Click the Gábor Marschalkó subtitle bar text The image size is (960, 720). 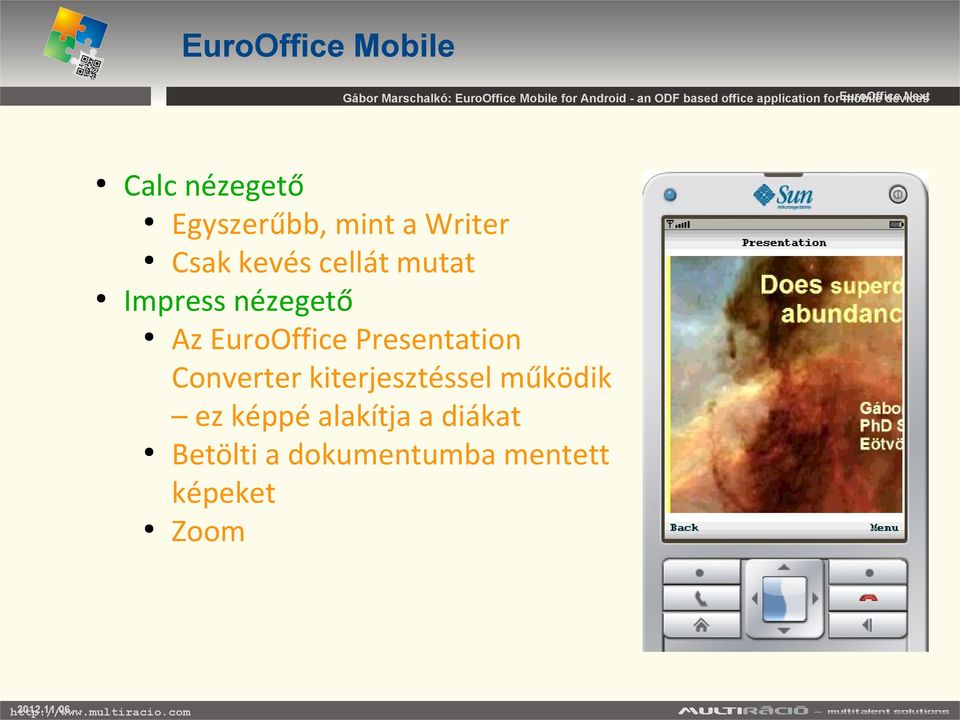[x=636, y=98]
